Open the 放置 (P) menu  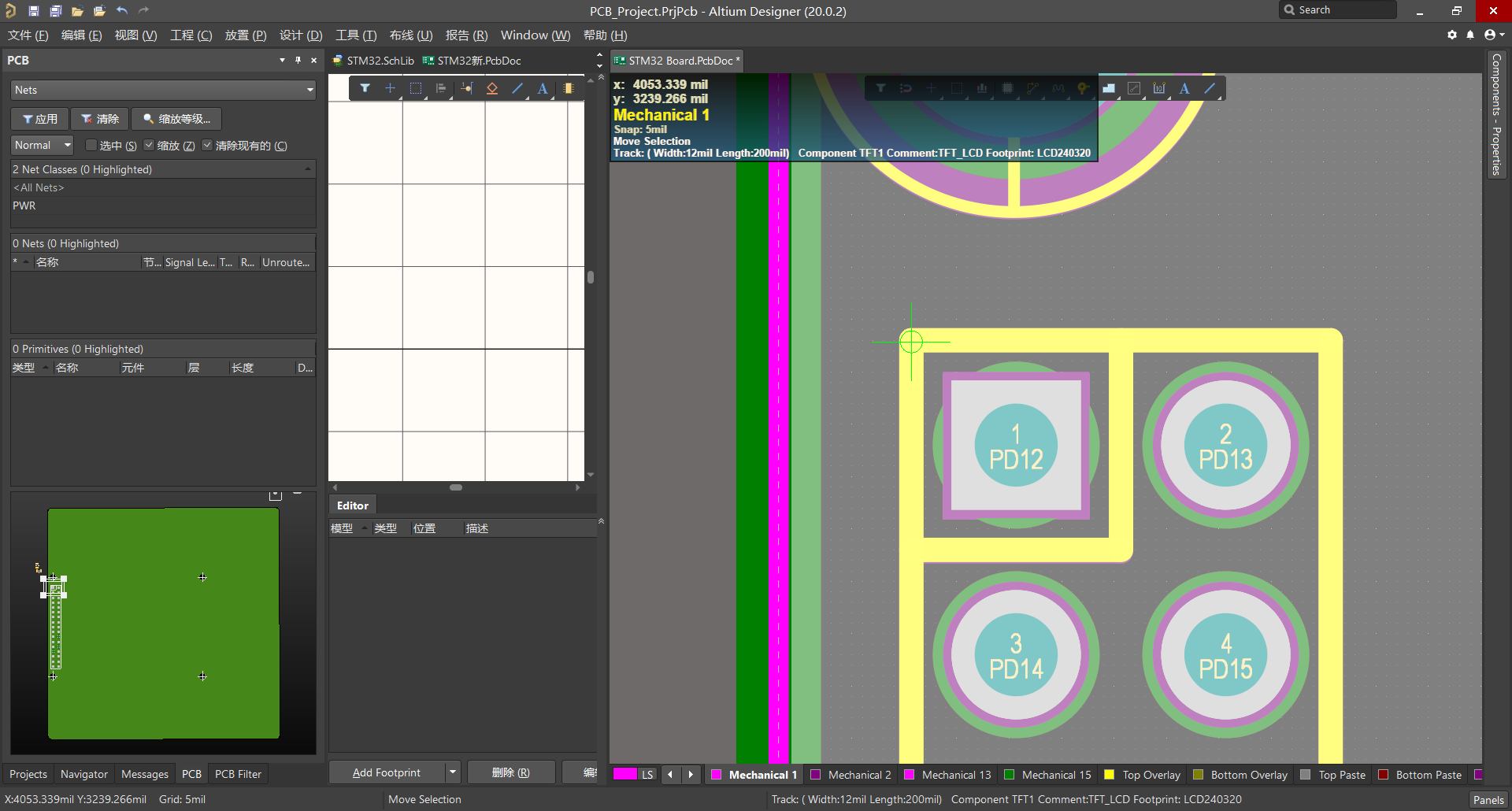coord(246,35)
